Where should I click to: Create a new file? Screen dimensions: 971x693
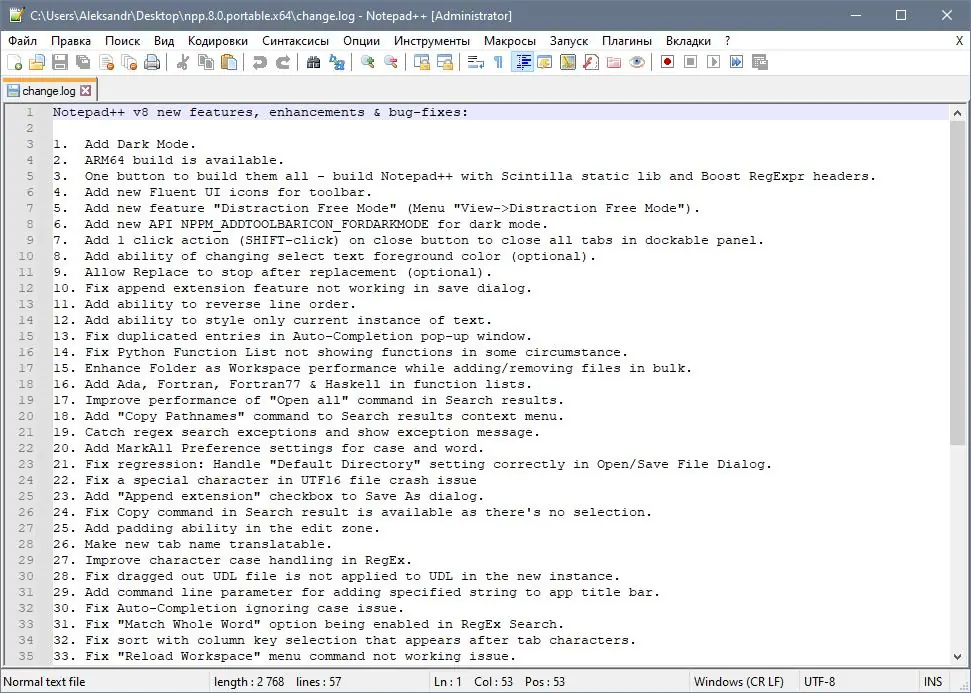16,62
